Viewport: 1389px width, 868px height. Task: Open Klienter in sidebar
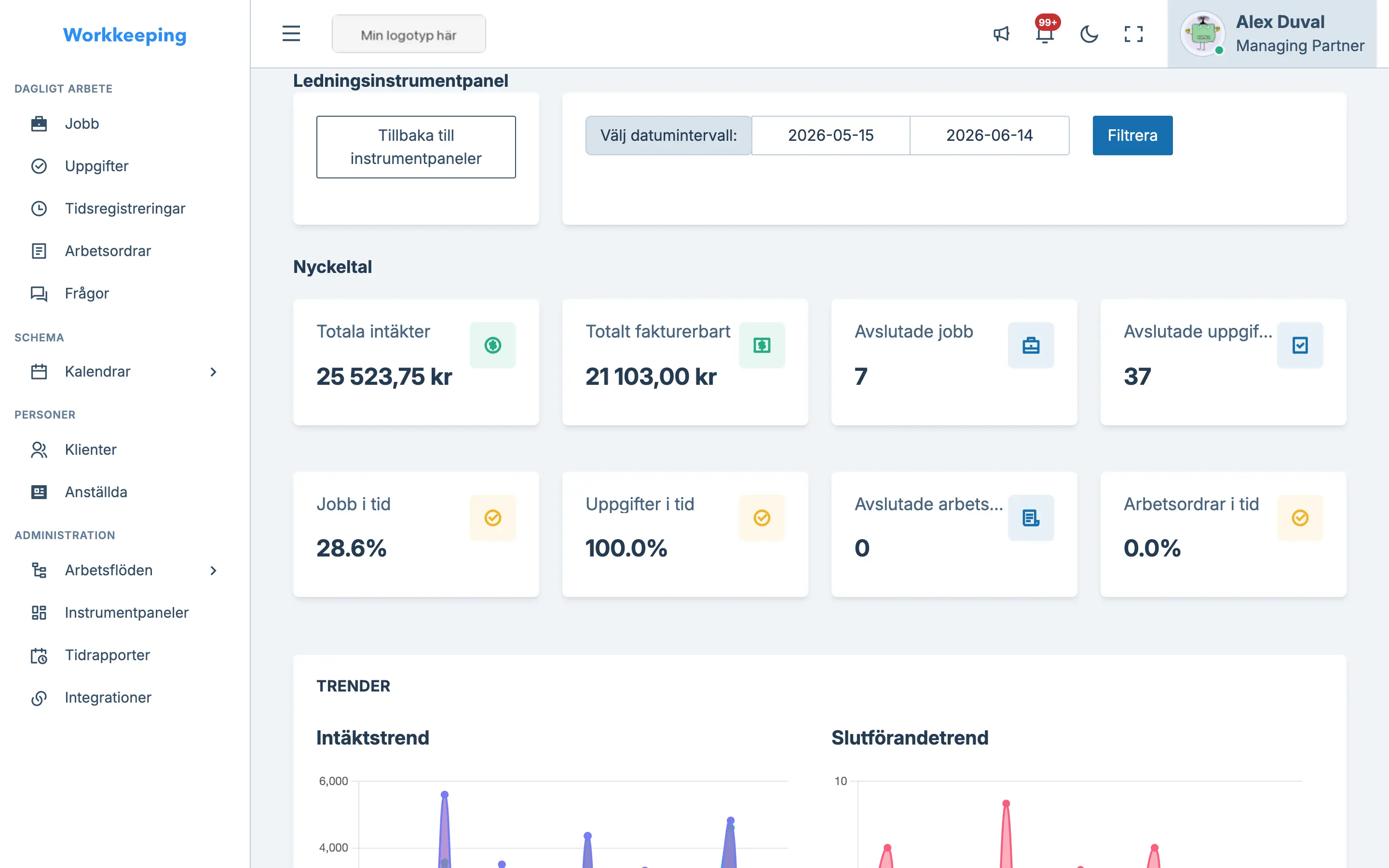pos(91,449)
